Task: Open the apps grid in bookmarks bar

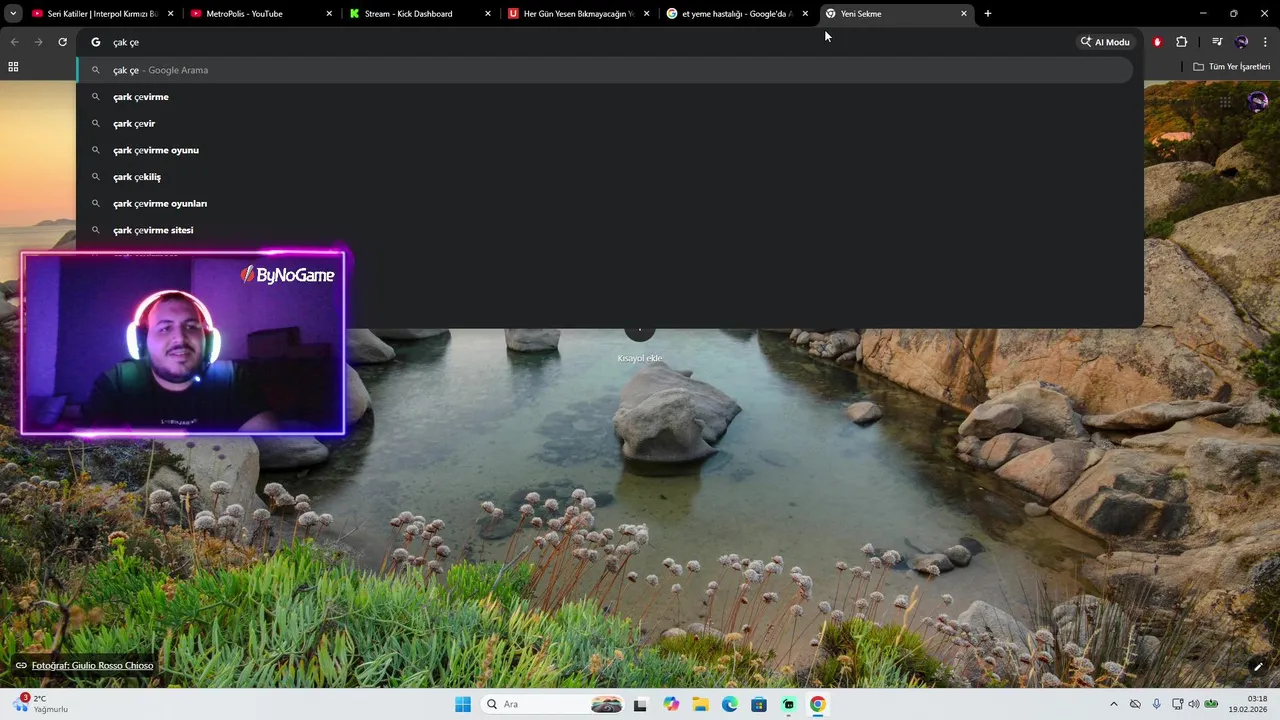Action: point(13,67)
